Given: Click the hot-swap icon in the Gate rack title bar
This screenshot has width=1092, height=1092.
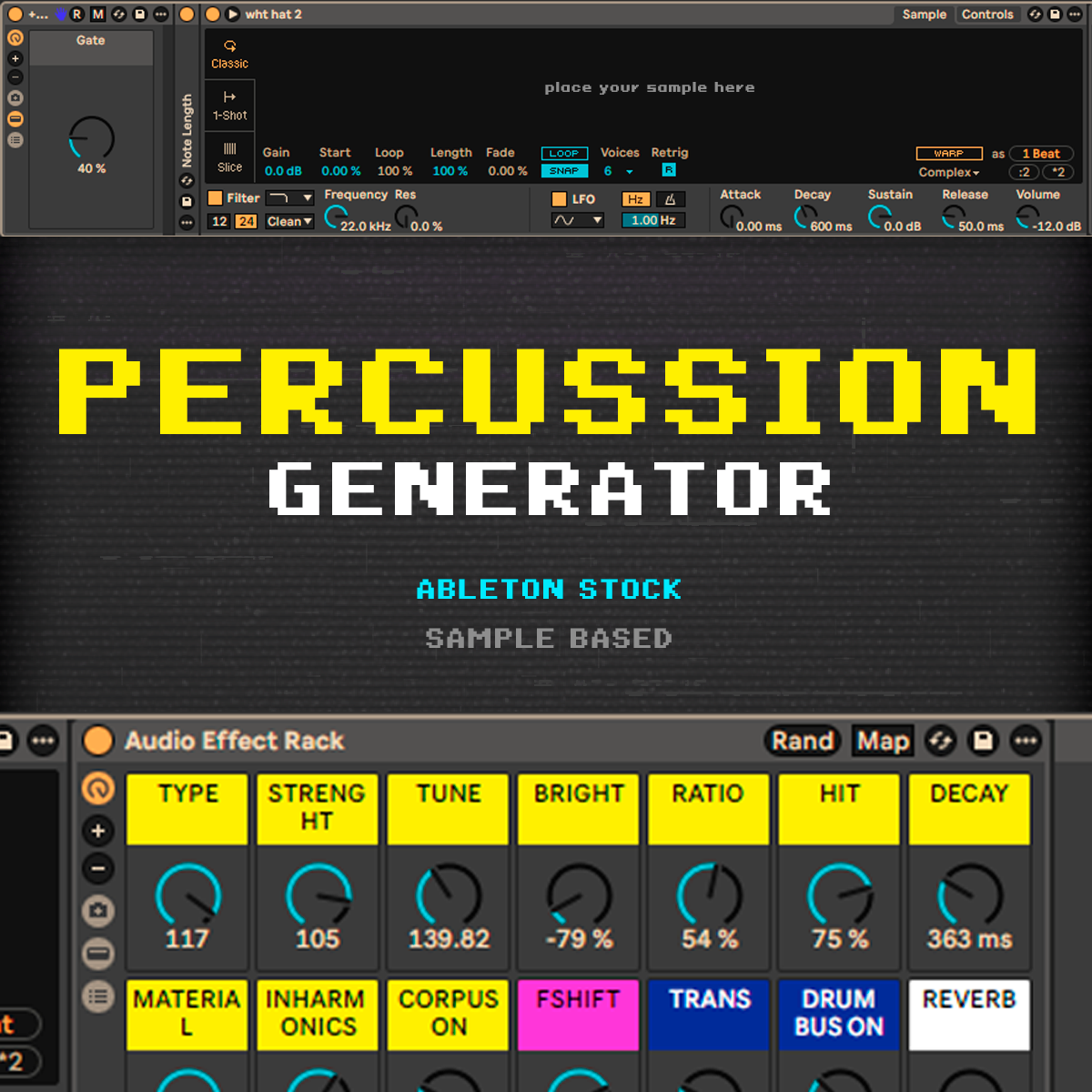Looking at the screenshot, I should click(x=119, y=15).
